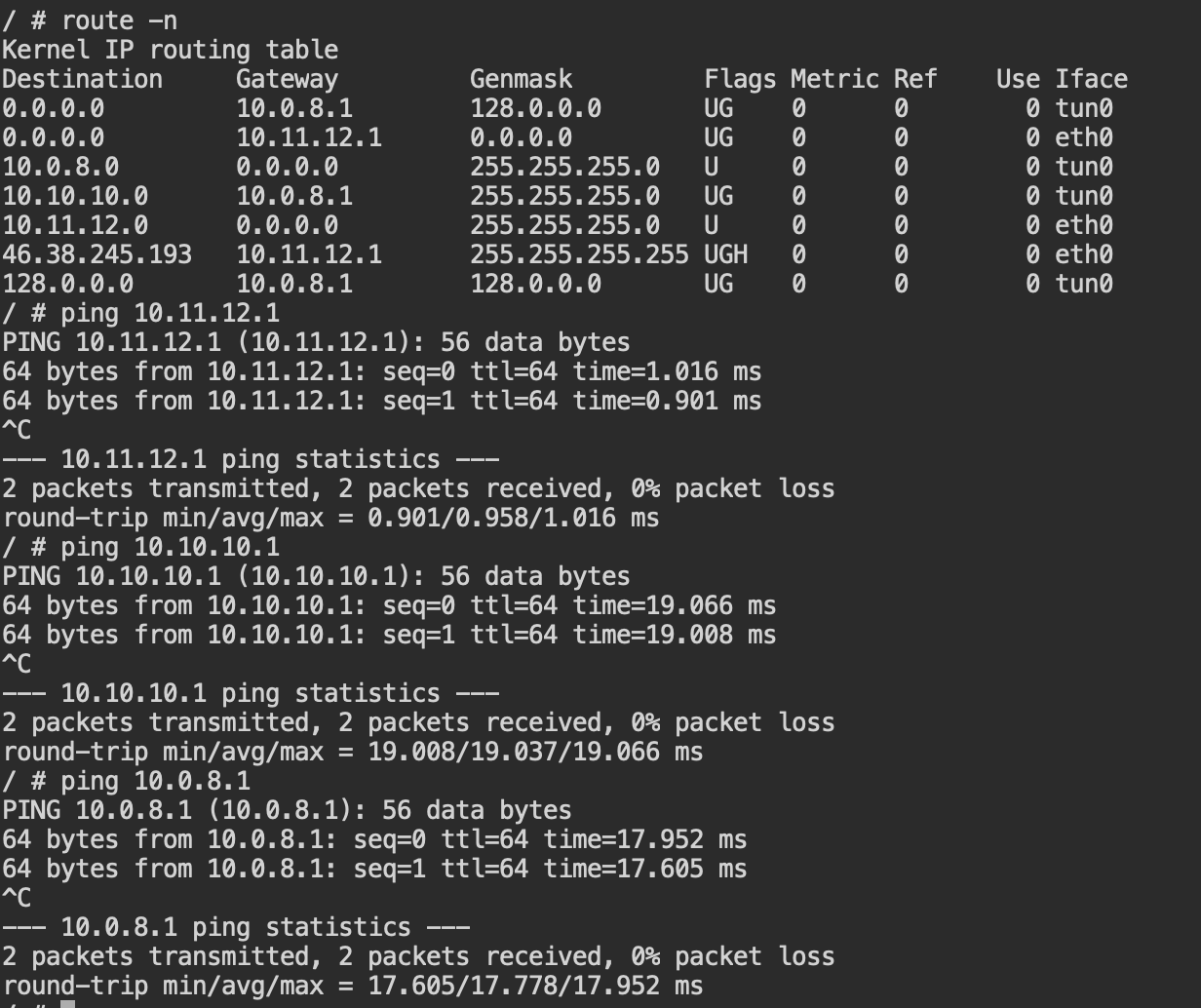Click destination 10.10.10.0 in routing table
This screenshot has height=1008, width=1201.
pyautogui.click(x=75, y=196)
